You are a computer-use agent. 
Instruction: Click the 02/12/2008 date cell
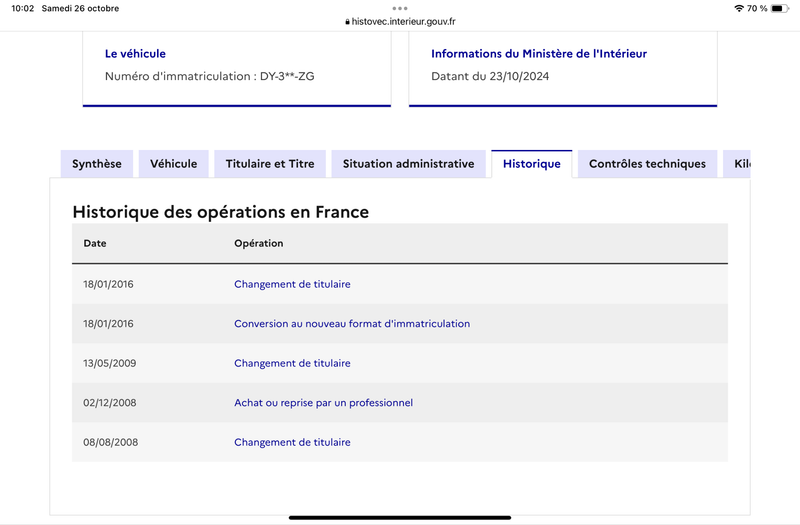(110, 403)
